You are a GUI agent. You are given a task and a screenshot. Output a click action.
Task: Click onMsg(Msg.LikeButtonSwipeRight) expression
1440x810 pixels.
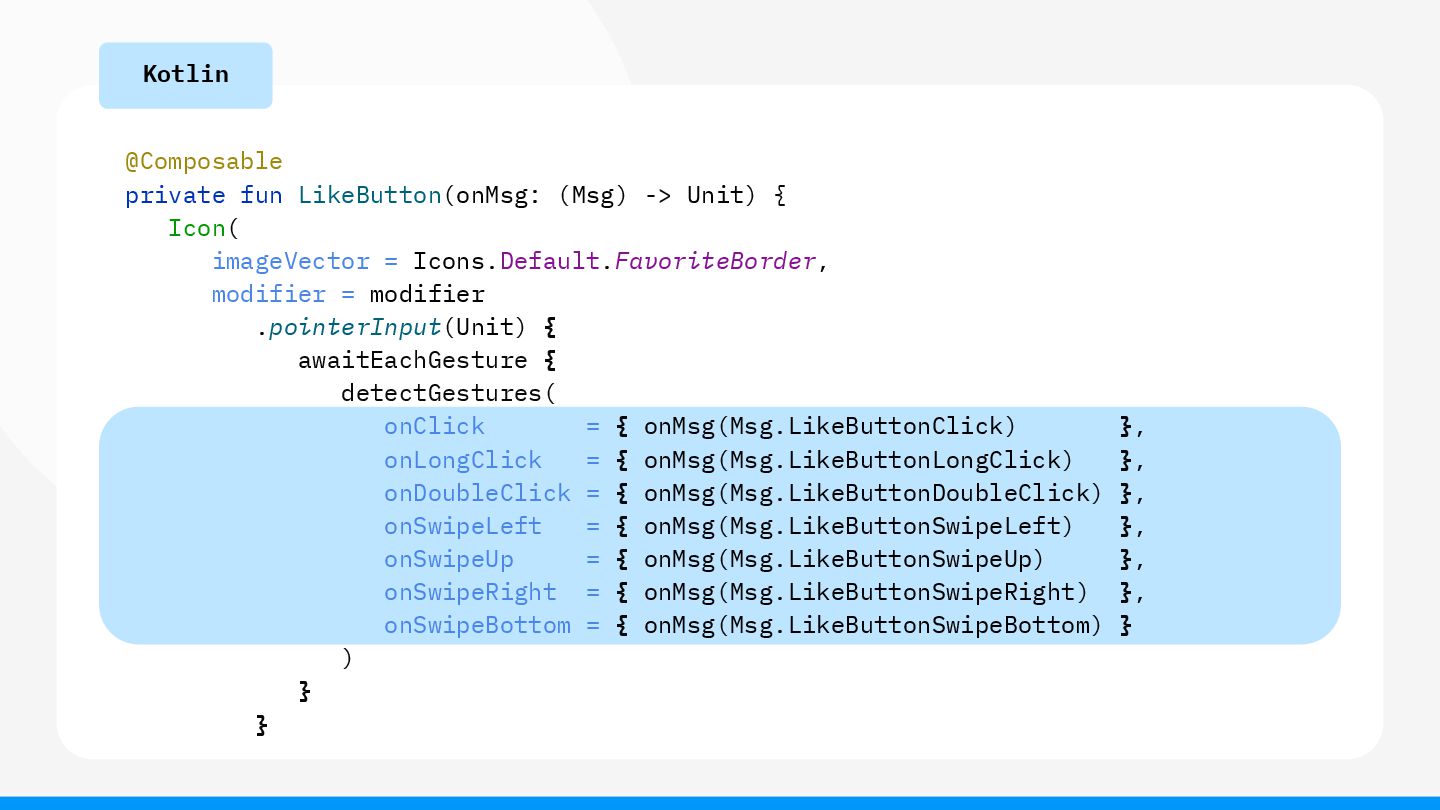coord(866,592)
